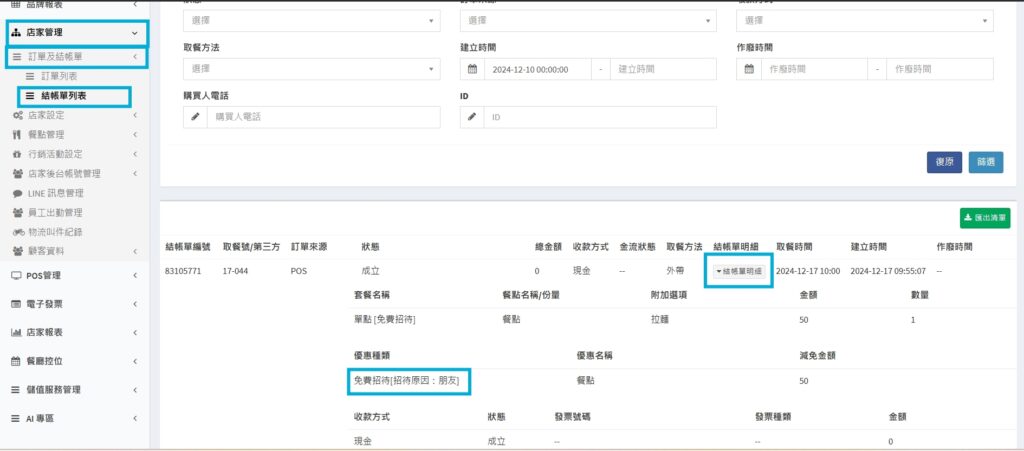
Task: Click the pencil icon beside 購買人電話
Action: tap(196, 117)
